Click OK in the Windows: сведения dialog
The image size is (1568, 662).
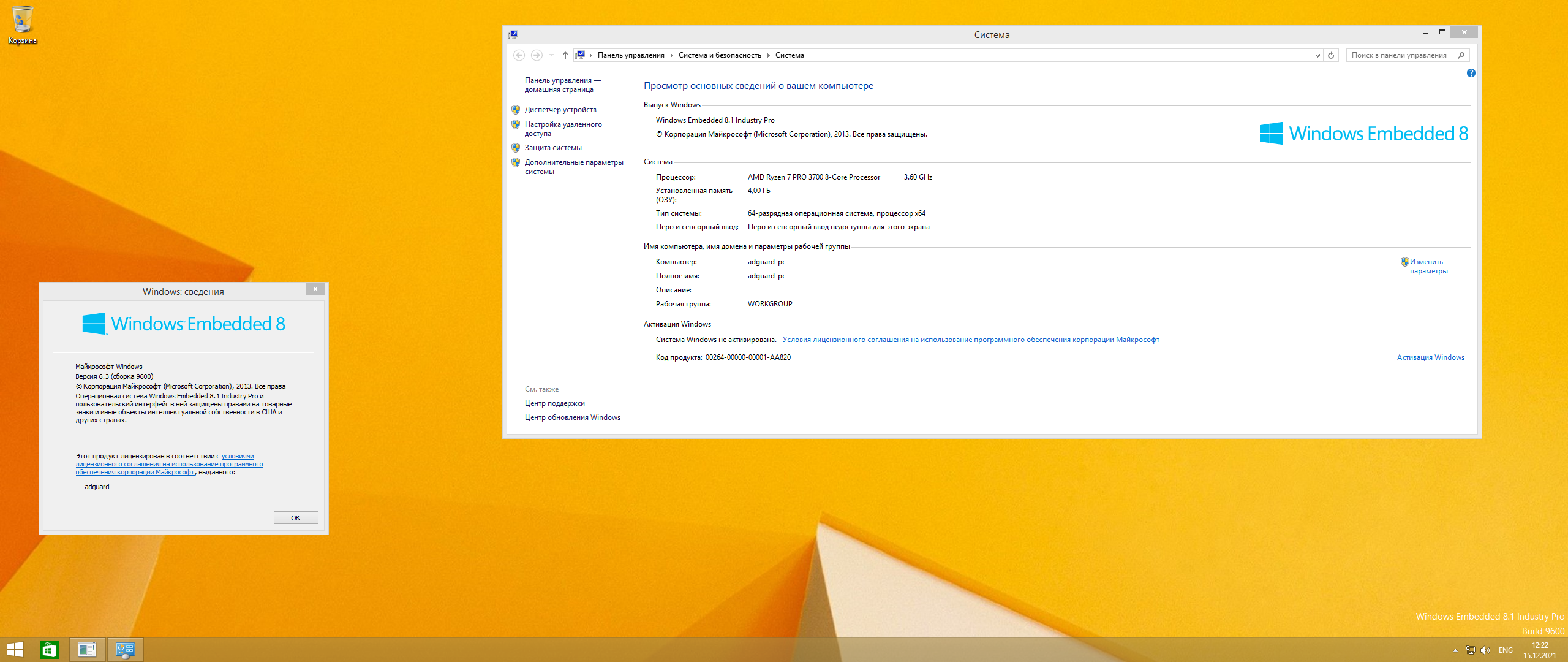[296, 518]
